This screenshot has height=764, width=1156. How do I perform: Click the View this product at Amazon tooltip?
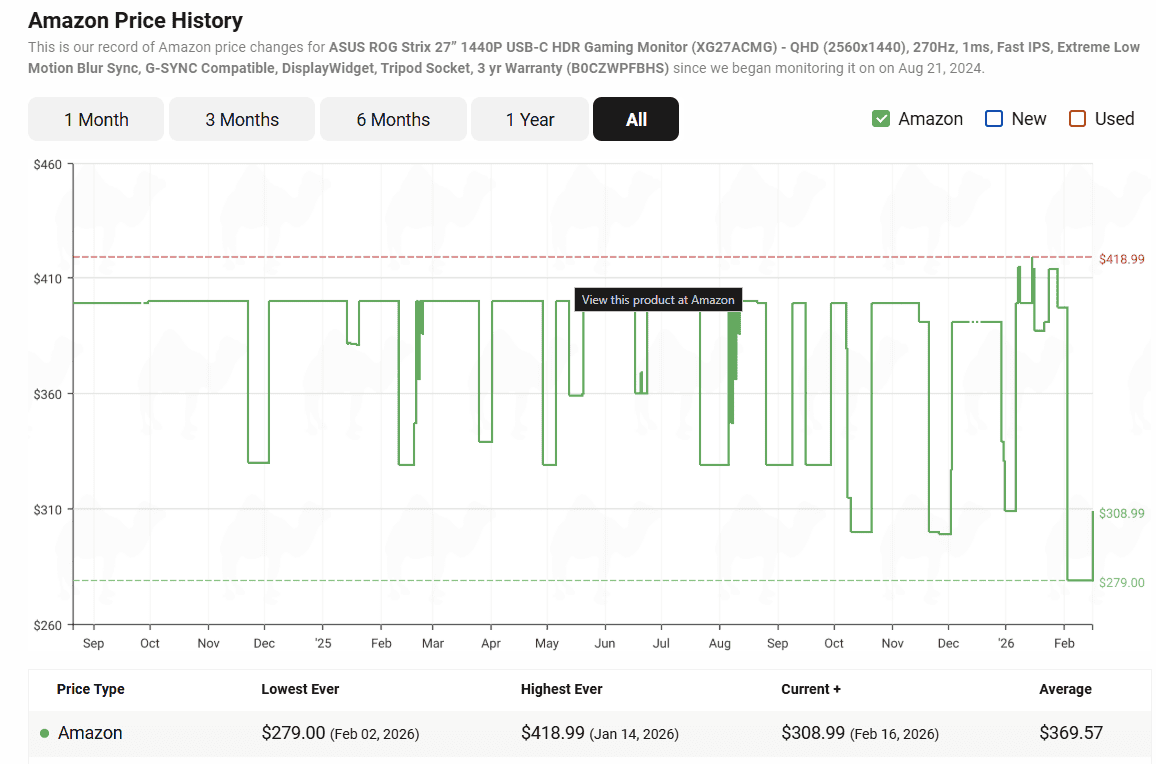(x=658, y=299)
